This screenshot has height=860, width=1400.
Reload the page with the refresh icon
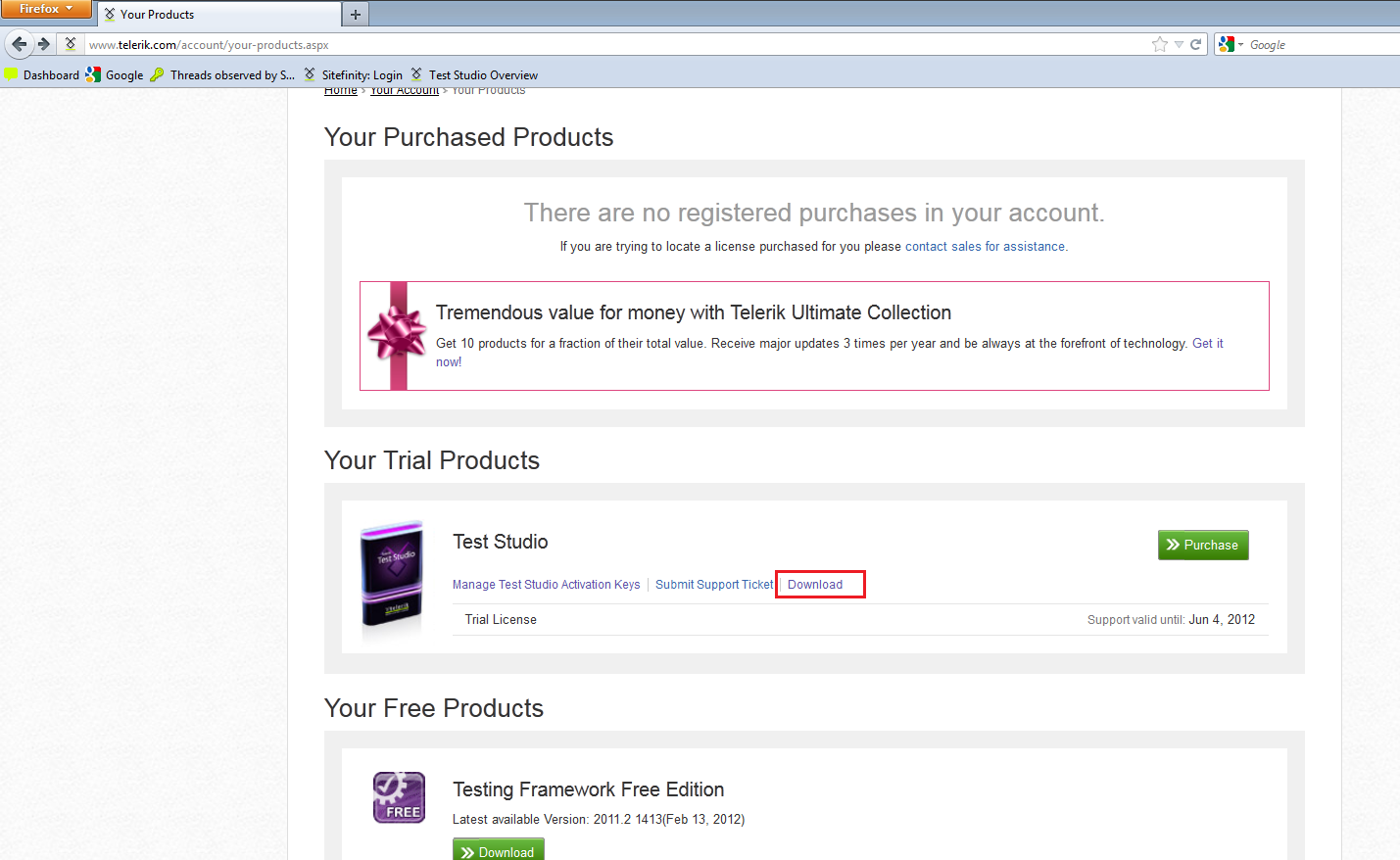pyautogui.click(x=1195, y=44)
